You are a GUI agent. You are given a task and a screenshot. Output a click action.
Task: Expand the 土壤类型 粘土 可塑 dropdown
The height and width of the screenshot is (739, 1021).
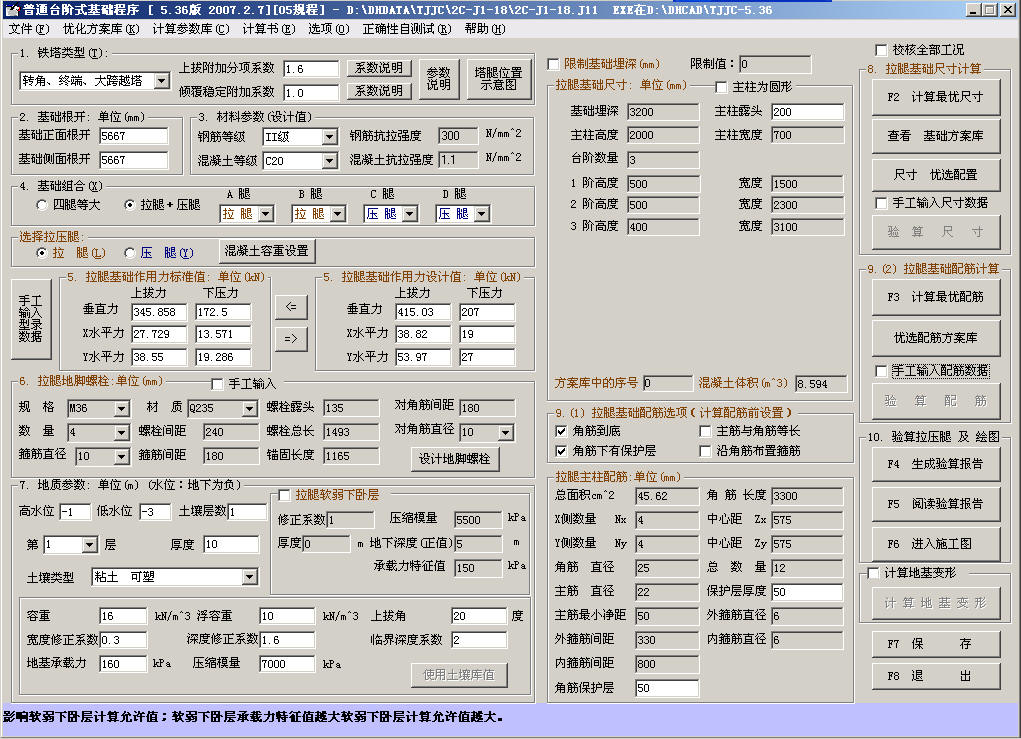(249, 577)
